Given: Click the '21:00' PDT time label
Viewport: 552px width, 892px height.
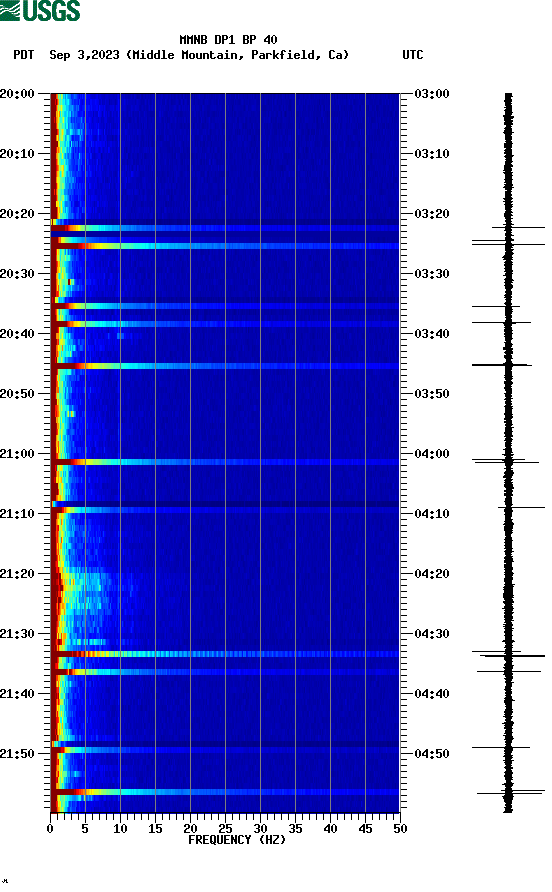Looking at the screenshot, I should click(17, 454).
